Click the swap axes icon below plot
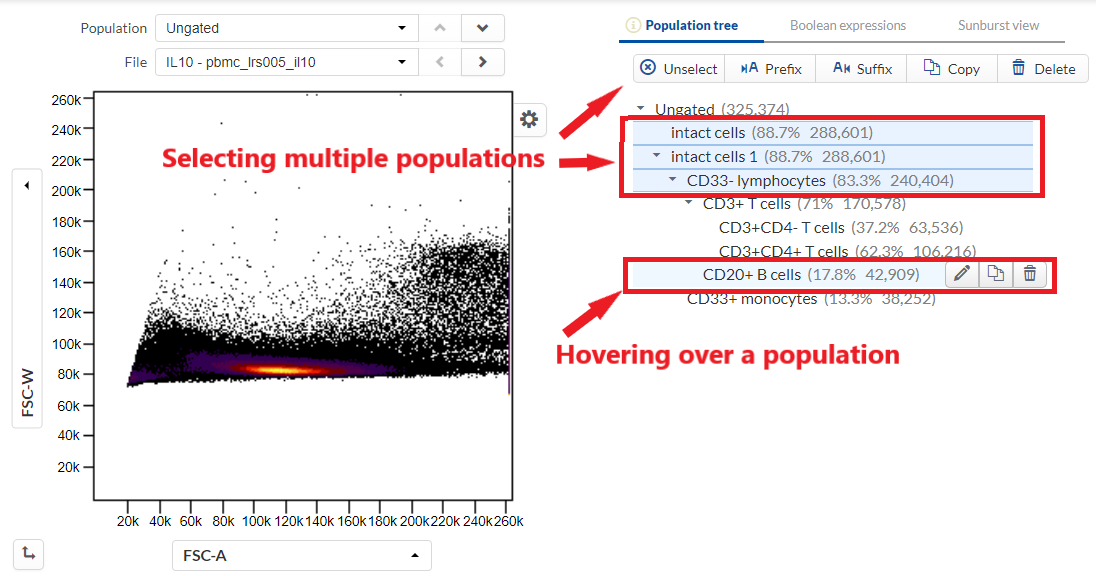This screenshot has height=576, width=1096. click(29, 554)
